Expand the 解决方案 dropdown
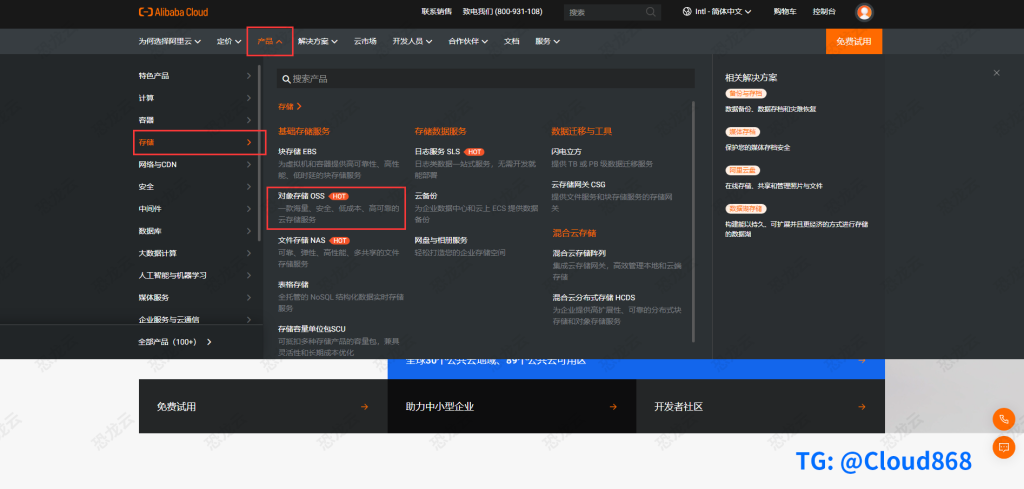The image size is (1024, 489). pyautogui.click(x=317, y=41)
